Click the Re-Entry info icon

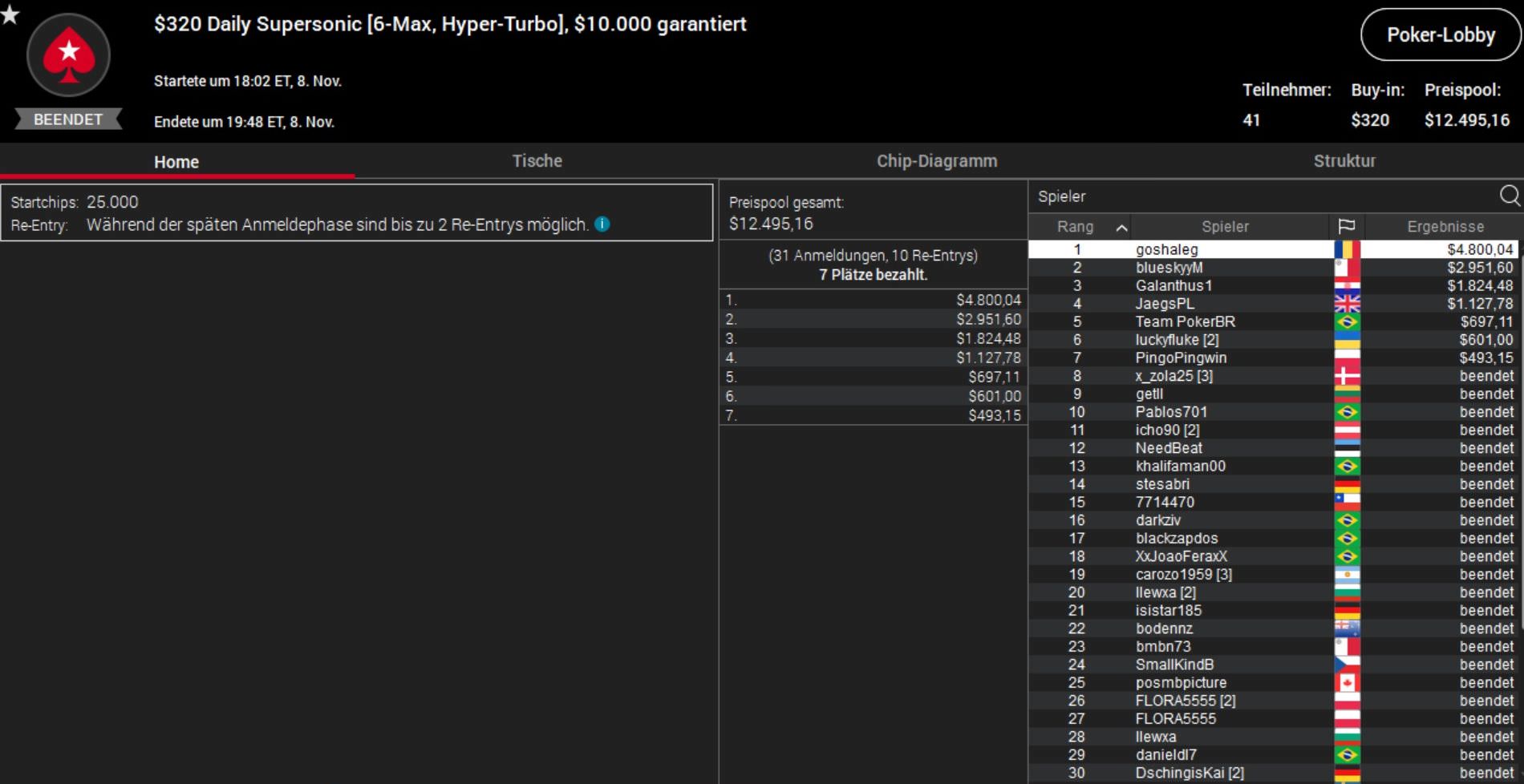(602, 224)
